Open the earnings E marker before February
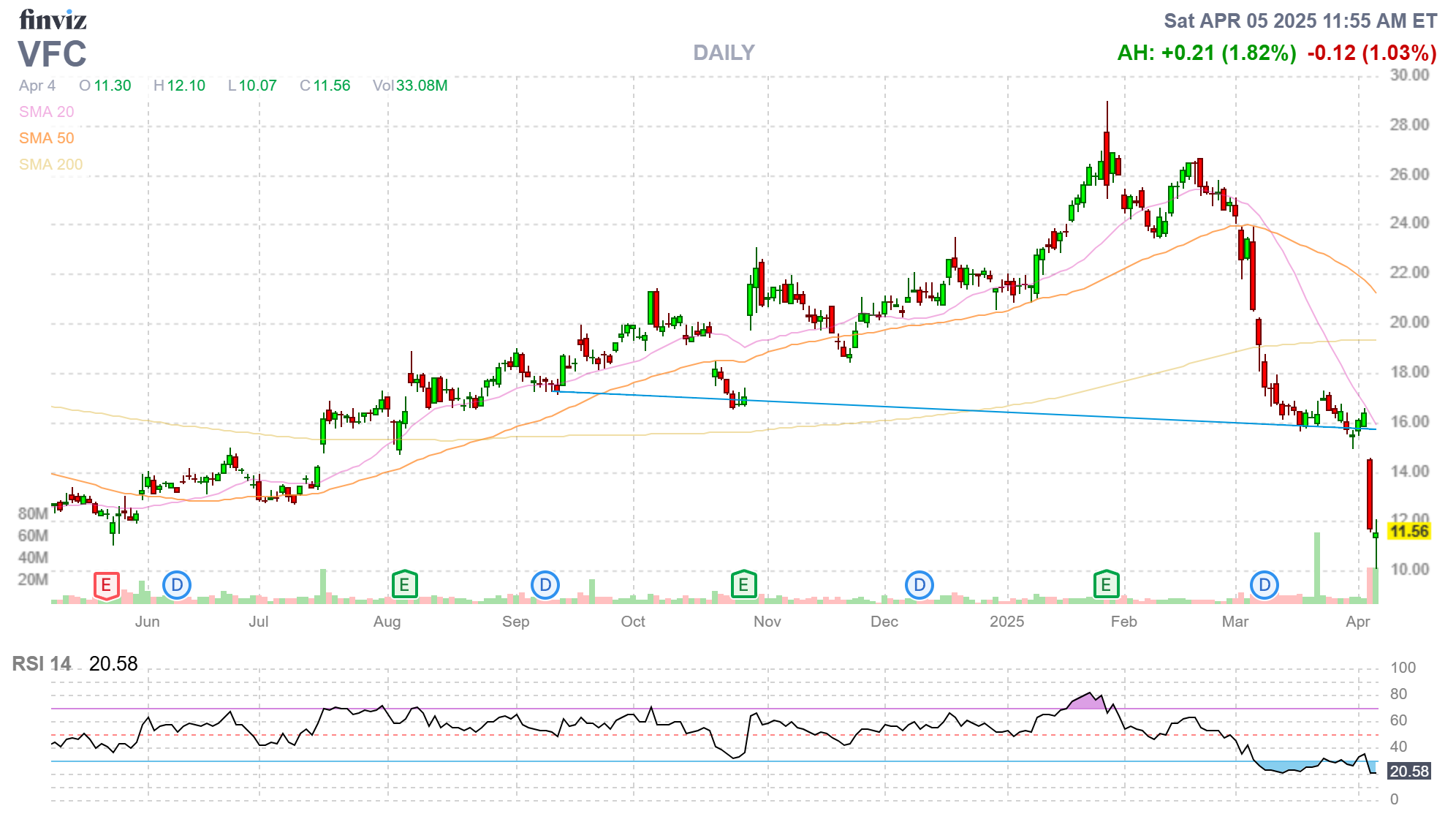This screenshot has width=1456, height=822. pos(1106,585)
